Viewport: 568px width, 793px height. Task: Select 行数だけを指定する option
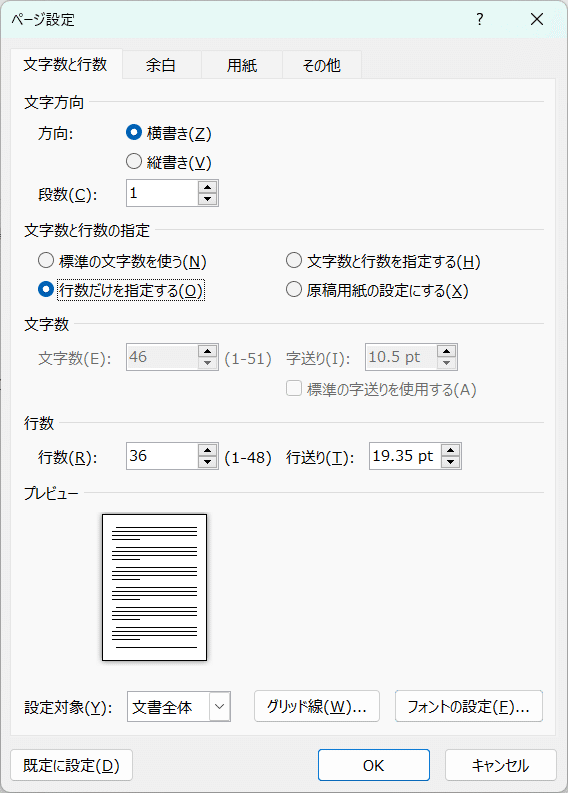pyautogui.click(x=46, y=289)
